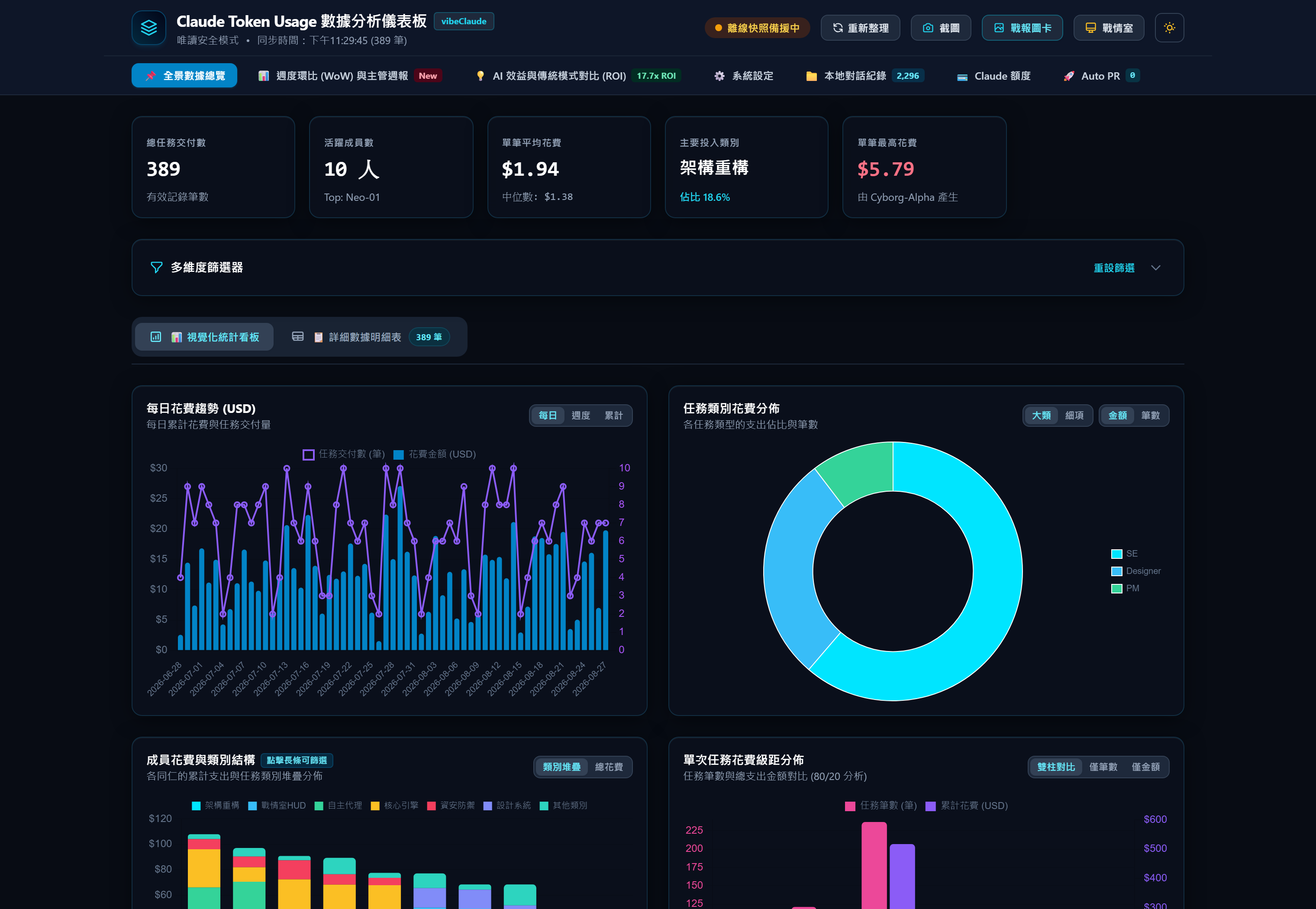Open the Claude 額度 tab
This screenshot has width=1316, height=909.
coord(993,76)
